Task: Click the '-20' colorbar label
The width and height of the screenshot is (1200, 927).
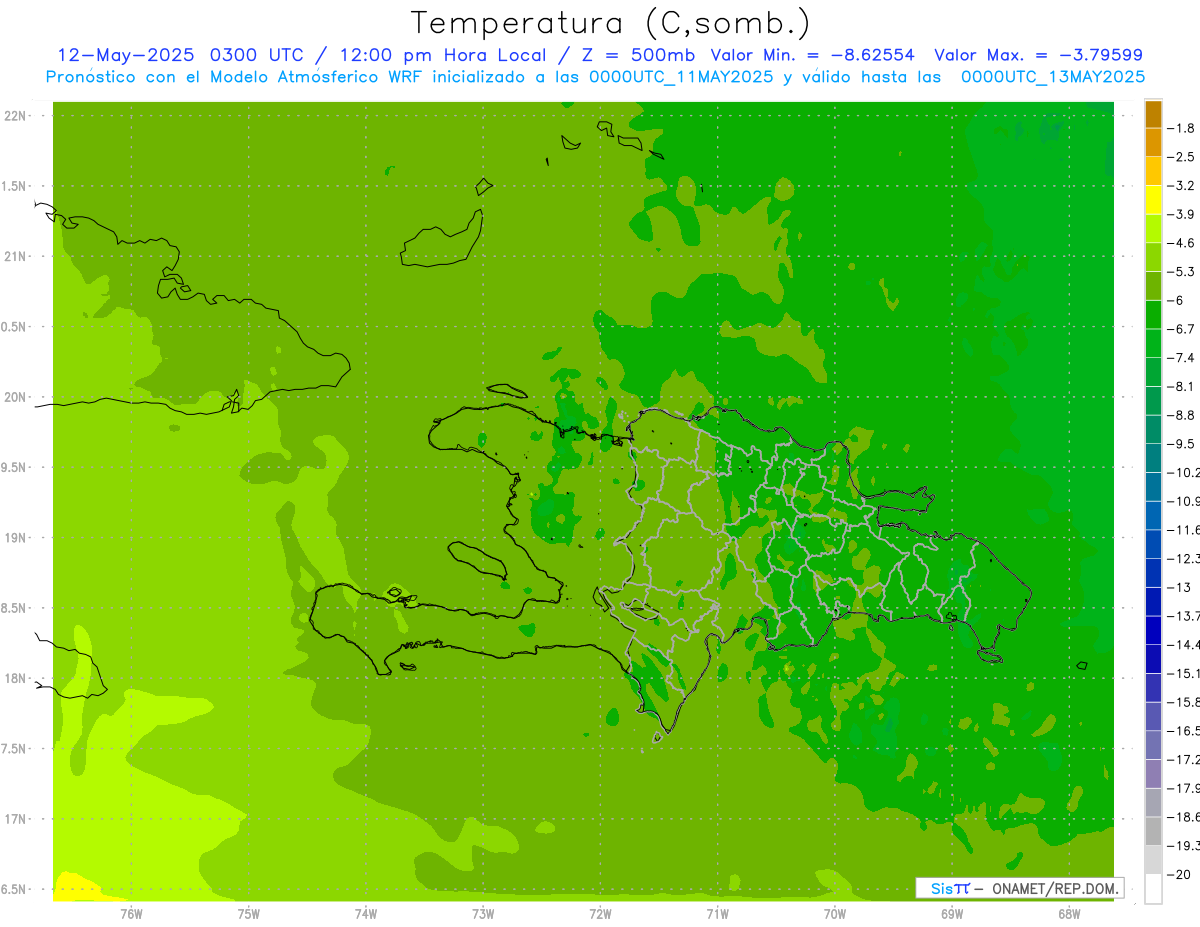Action: (x=1178, y=874)
